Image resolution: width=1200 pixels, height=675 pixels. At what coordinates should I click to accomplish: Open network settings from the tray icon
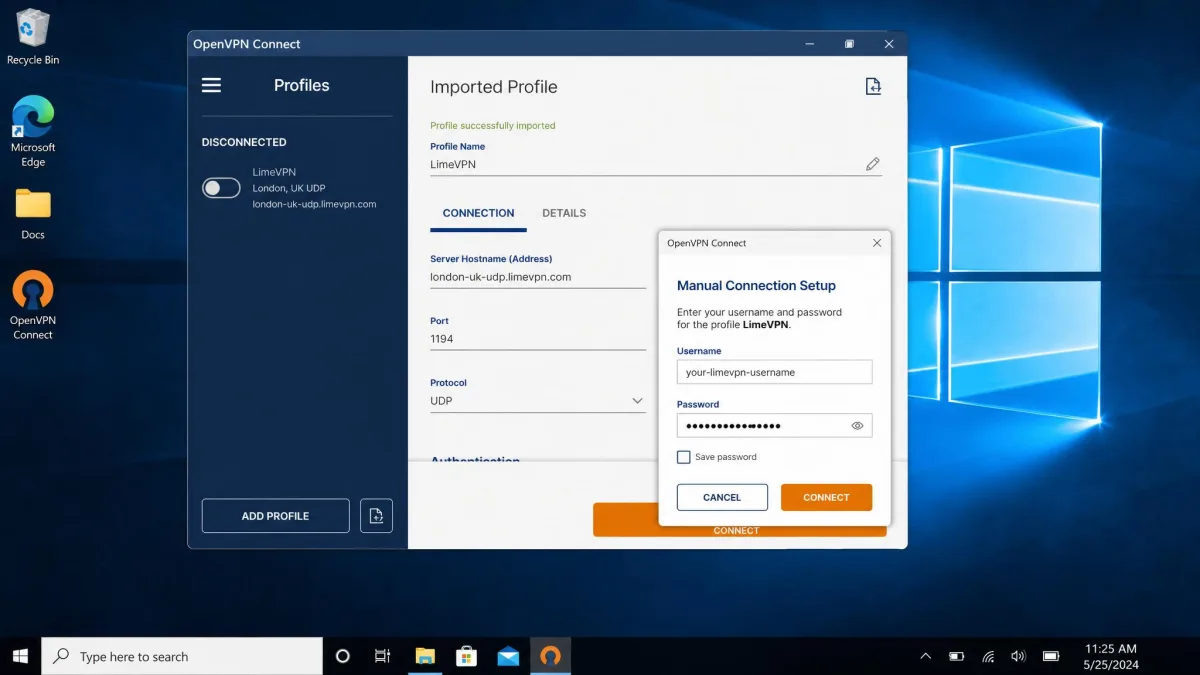click(x=988, y=656)
